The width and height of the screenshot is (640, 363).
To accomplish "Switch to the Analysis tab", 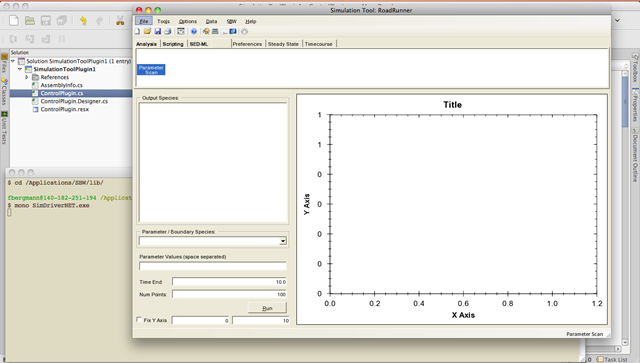I will [x=147, y=44].
